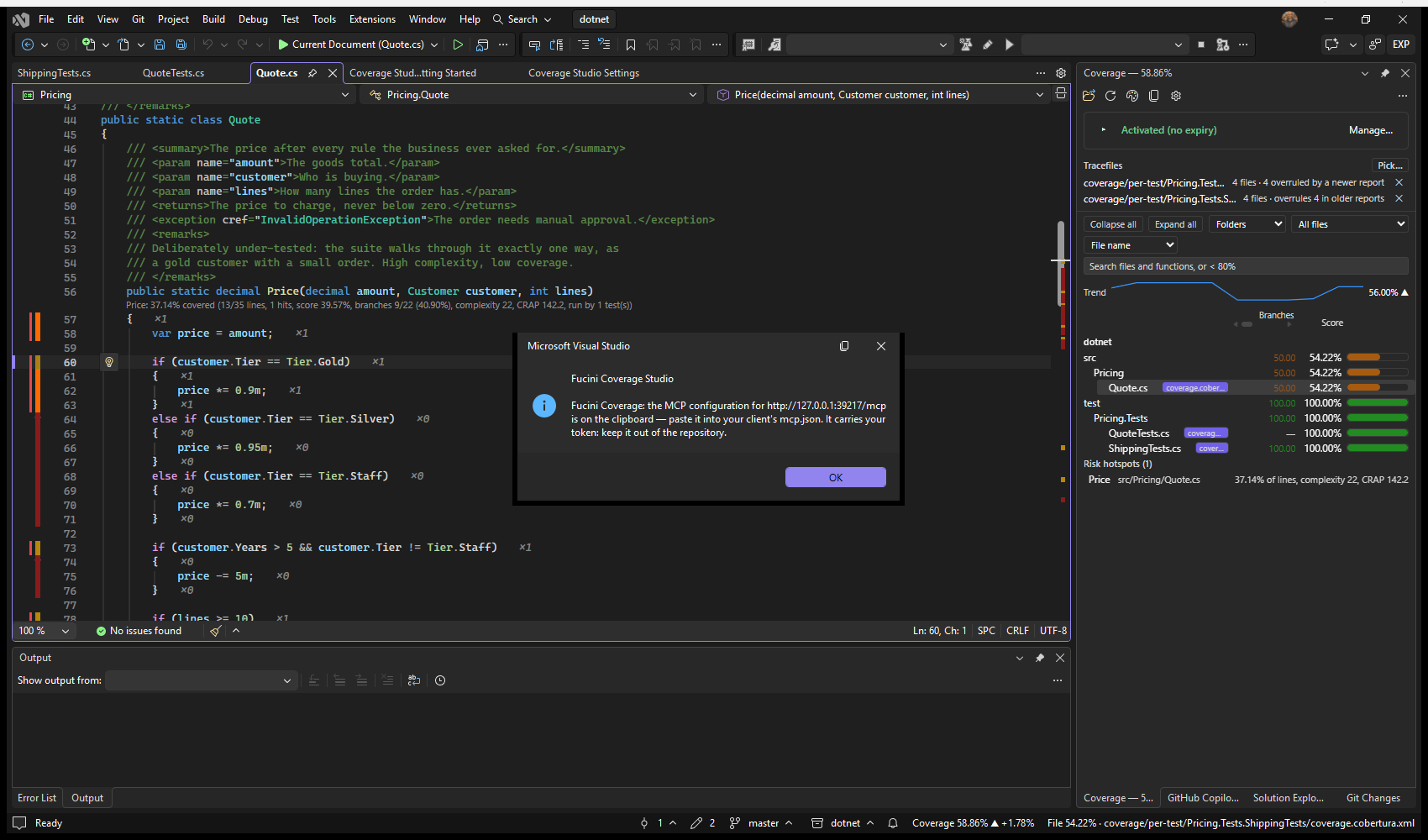Click the Save icon in the toolbar
Viewport: 1428px width, 840px height.
159,45
